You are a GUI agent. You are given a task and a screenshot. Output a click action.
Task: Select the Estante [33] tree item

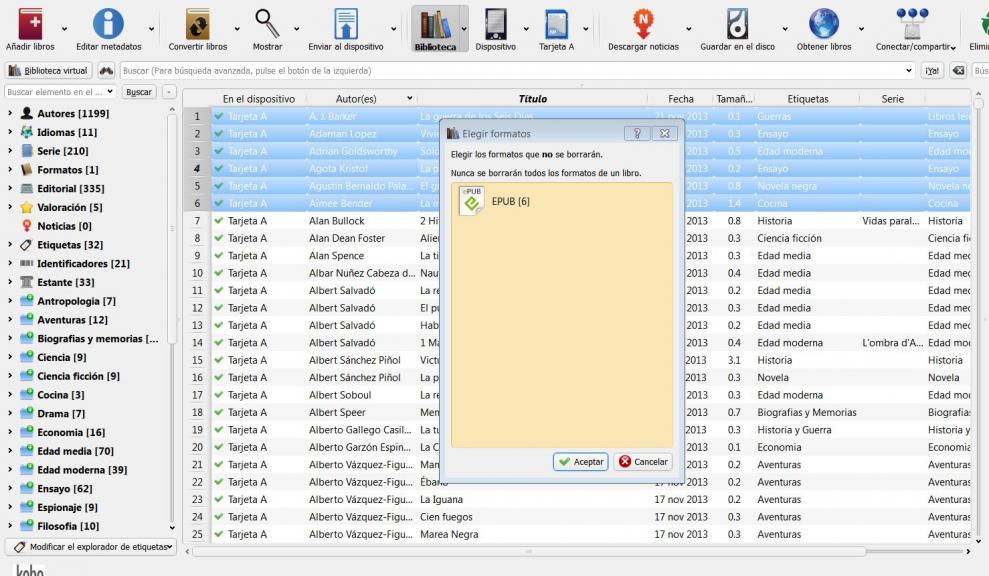click(66, 282)
